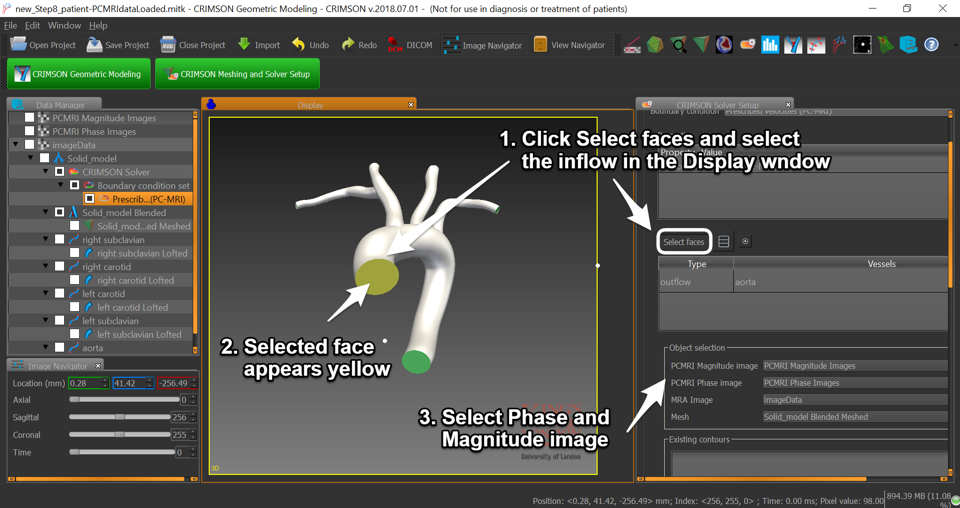This screenshot has height=508, width=960.
Task: Open the histogram bar chart tool
Action: (x=770, y=45)
